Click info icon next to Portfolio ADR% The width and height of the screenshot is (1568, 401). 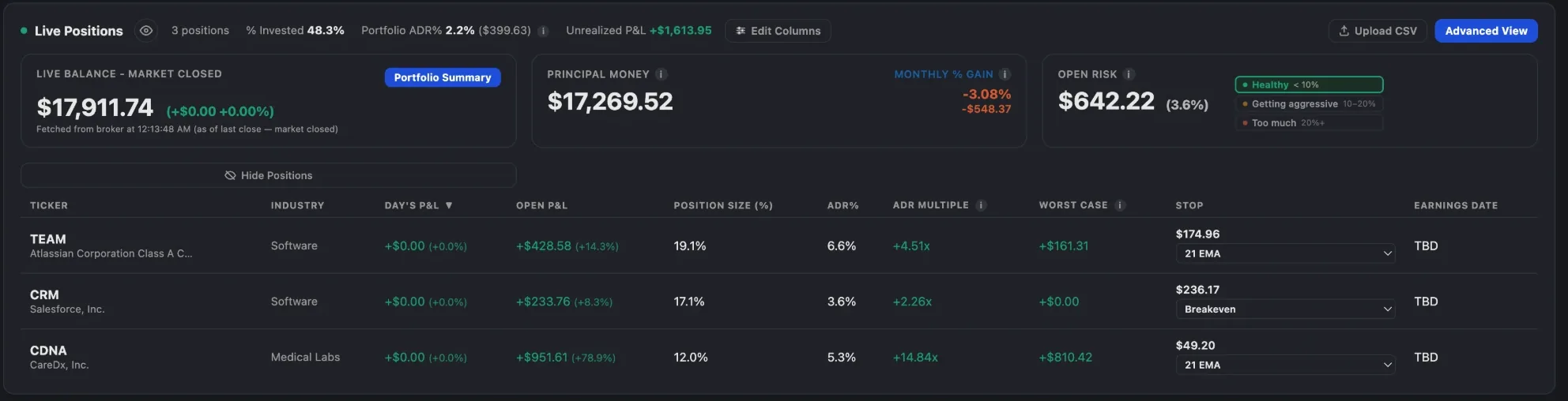(x=543, y=31)
